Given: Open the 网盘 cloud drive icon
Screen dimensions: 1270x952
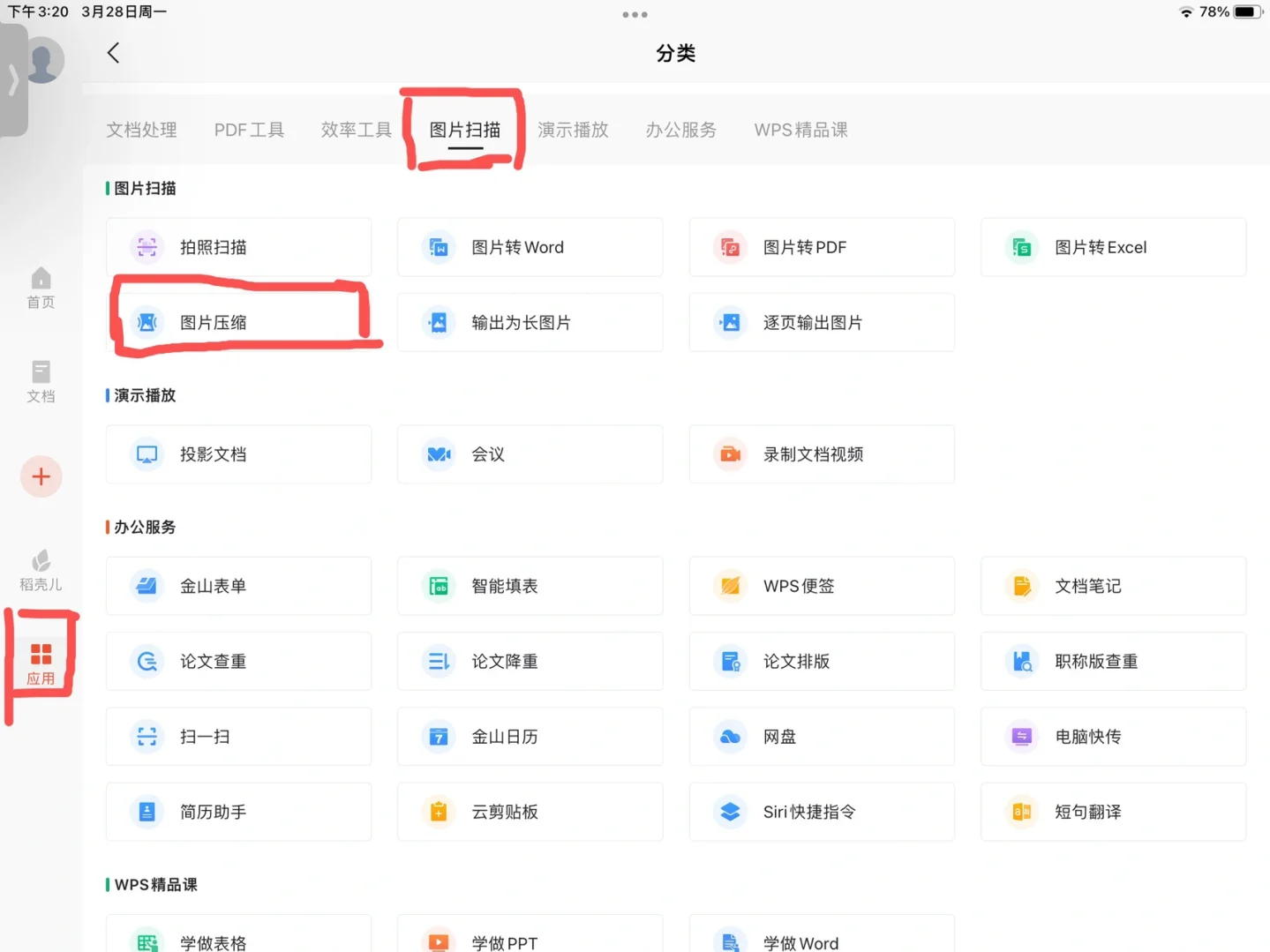Looking at the screenshot, I should click(730, 736).
